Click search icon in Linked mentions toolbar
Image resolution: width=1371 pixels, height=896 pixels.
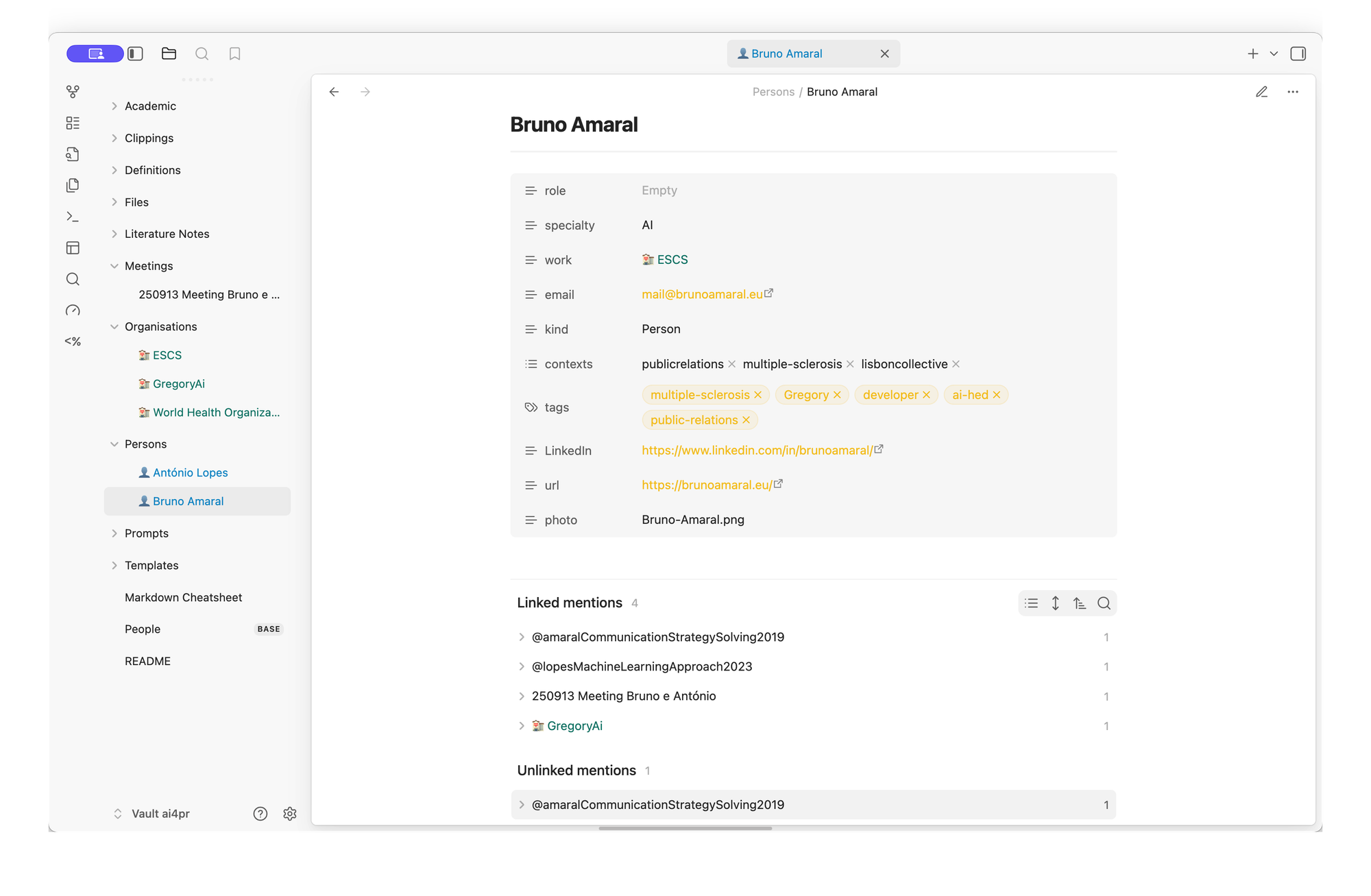[x=1104, y=603]
